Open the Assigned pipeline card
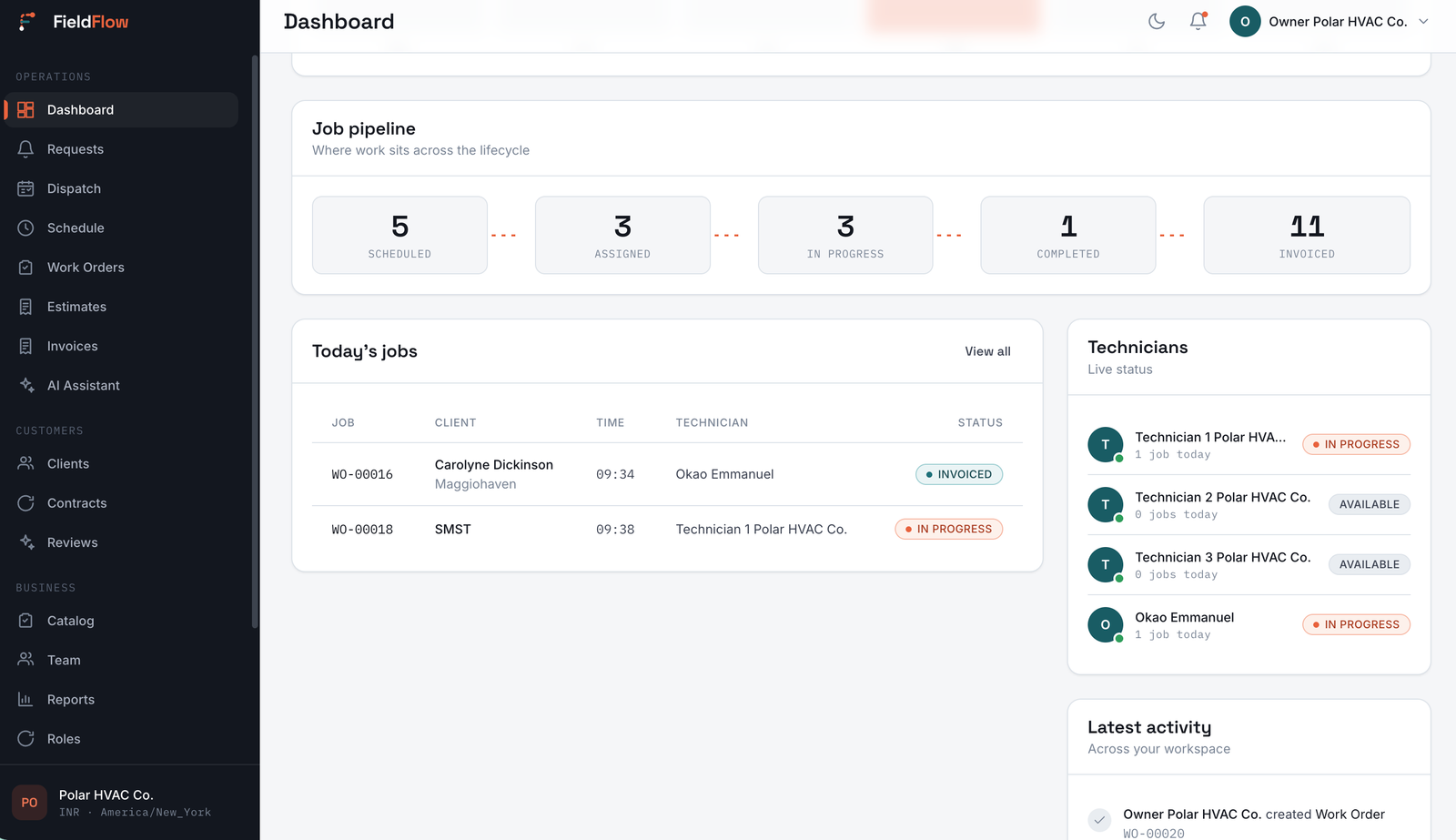1456x840 pixels. [622, 235]
